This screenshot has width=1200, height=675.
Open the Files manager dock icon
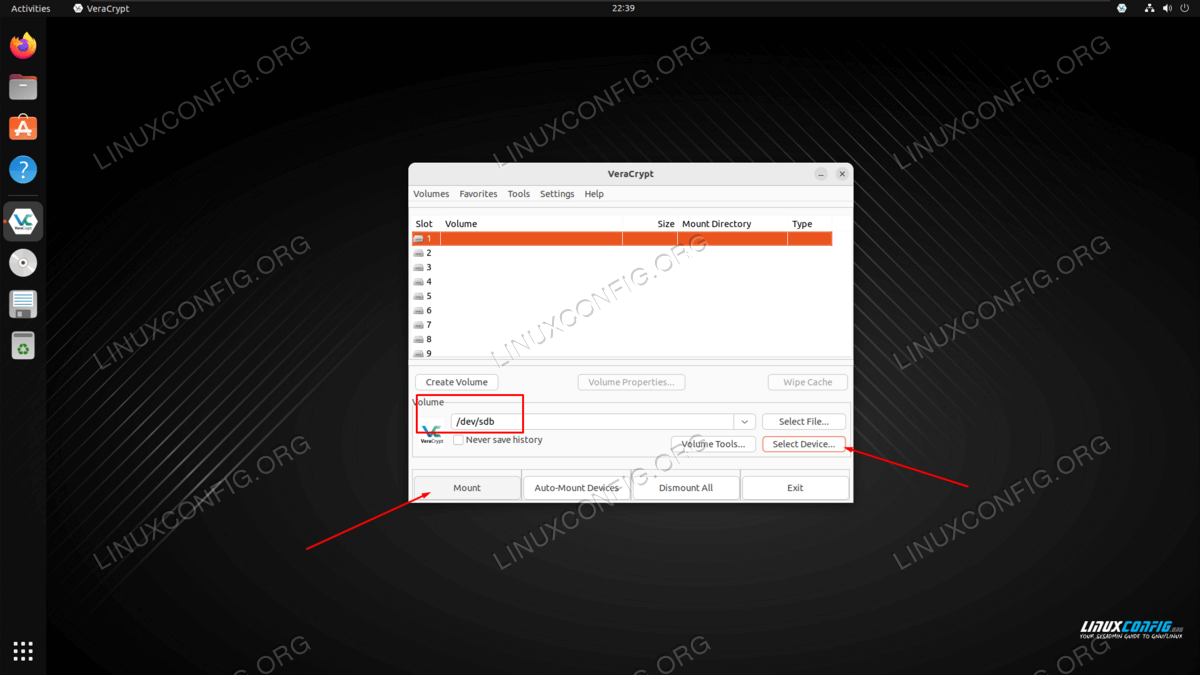coord(23,87)
